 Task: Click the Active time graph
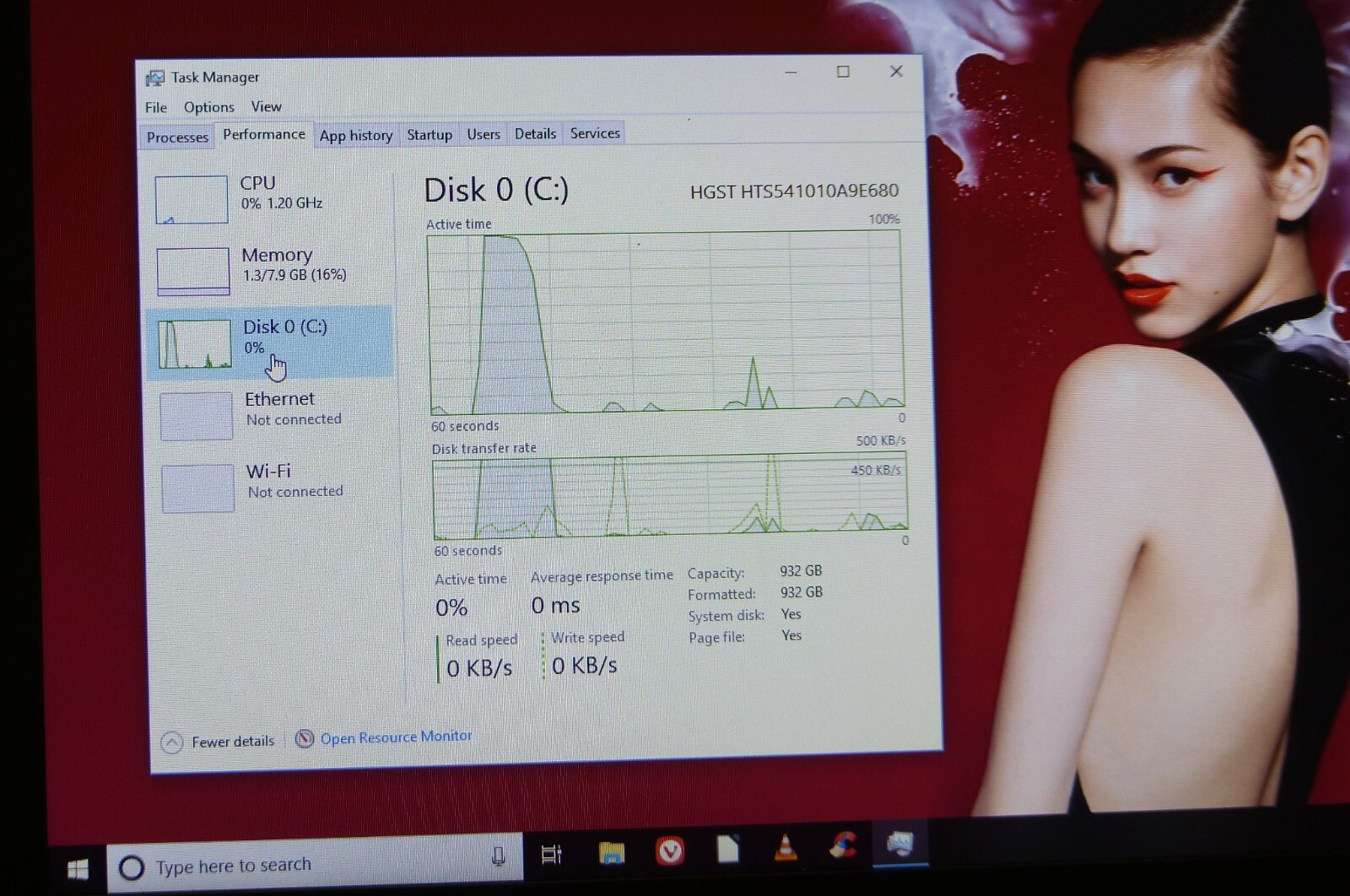pos(666,321)
